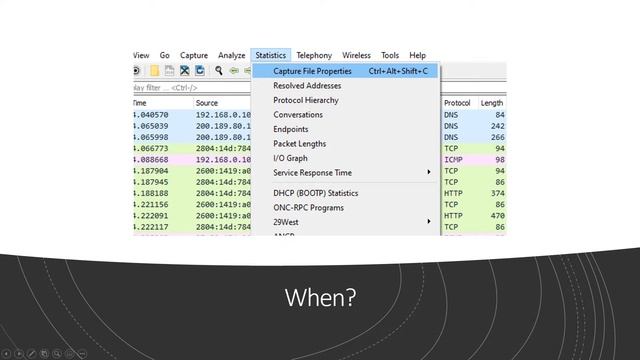
Task: Select the ICMP packet row length 98
Action: [x=320, y=160]
